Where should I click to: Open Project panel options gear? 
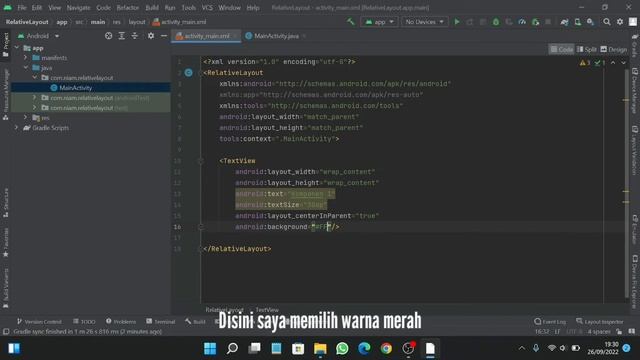click(x=151, y=36)
